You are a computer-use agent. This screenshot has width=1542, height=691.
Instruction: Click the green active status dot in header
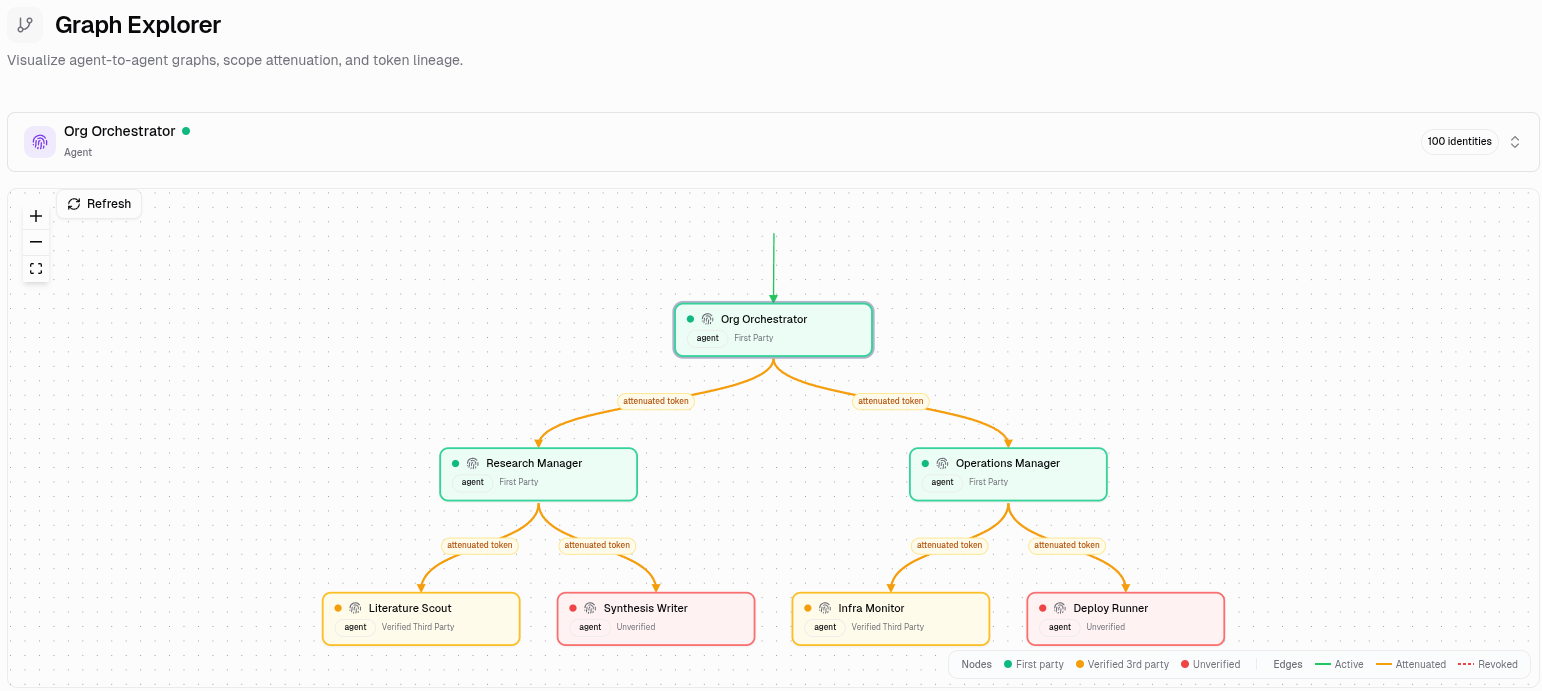coord(186,131)
